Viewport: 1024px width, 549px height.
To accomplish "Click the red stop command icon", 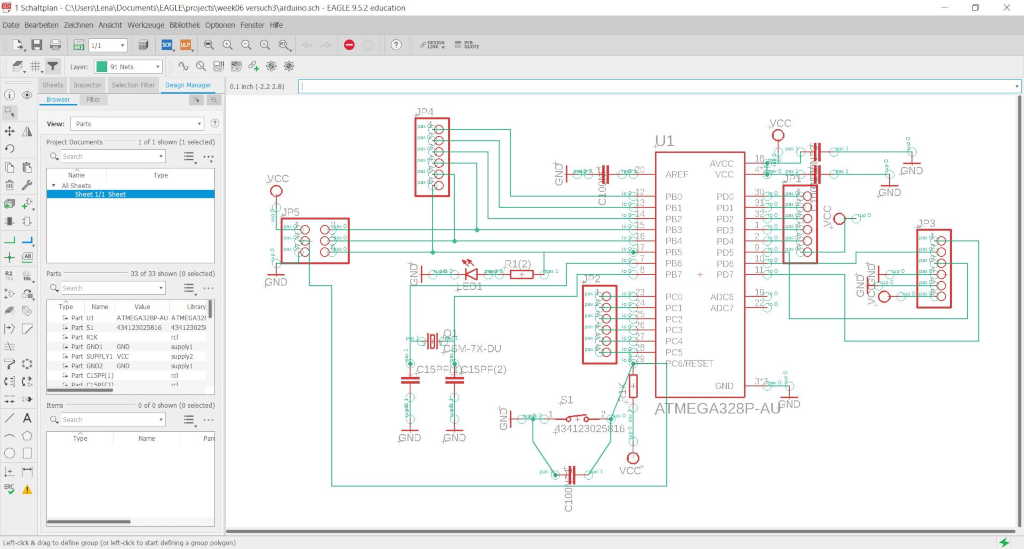I will (x=349, y=45).
